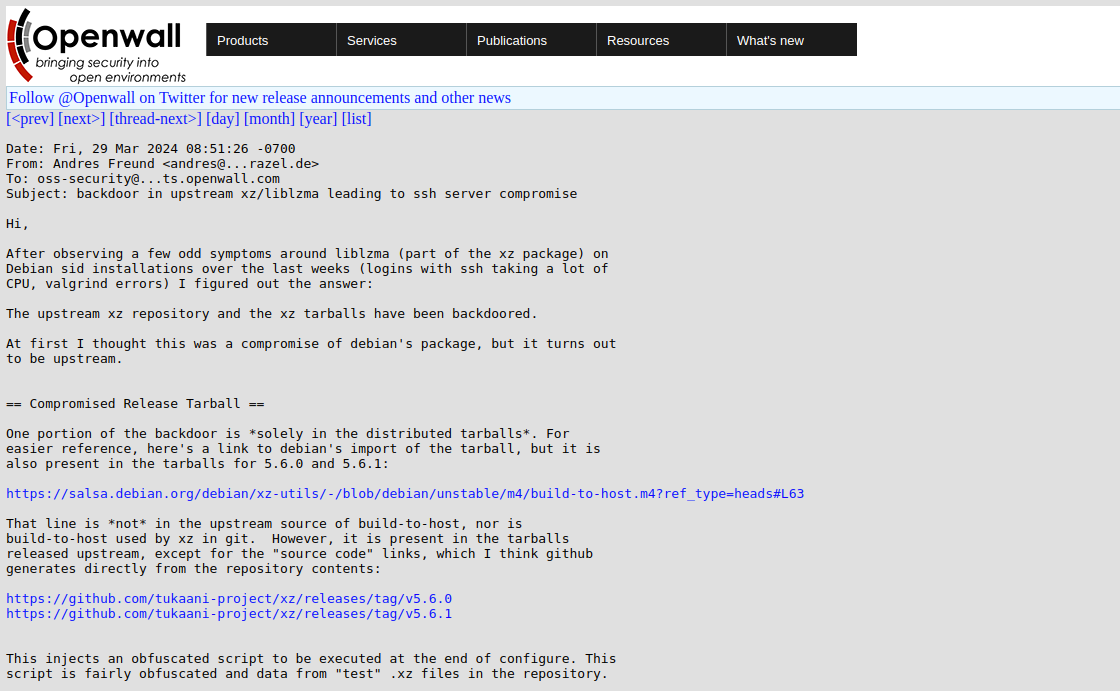Open the What's new menu

tap(791, 40)
